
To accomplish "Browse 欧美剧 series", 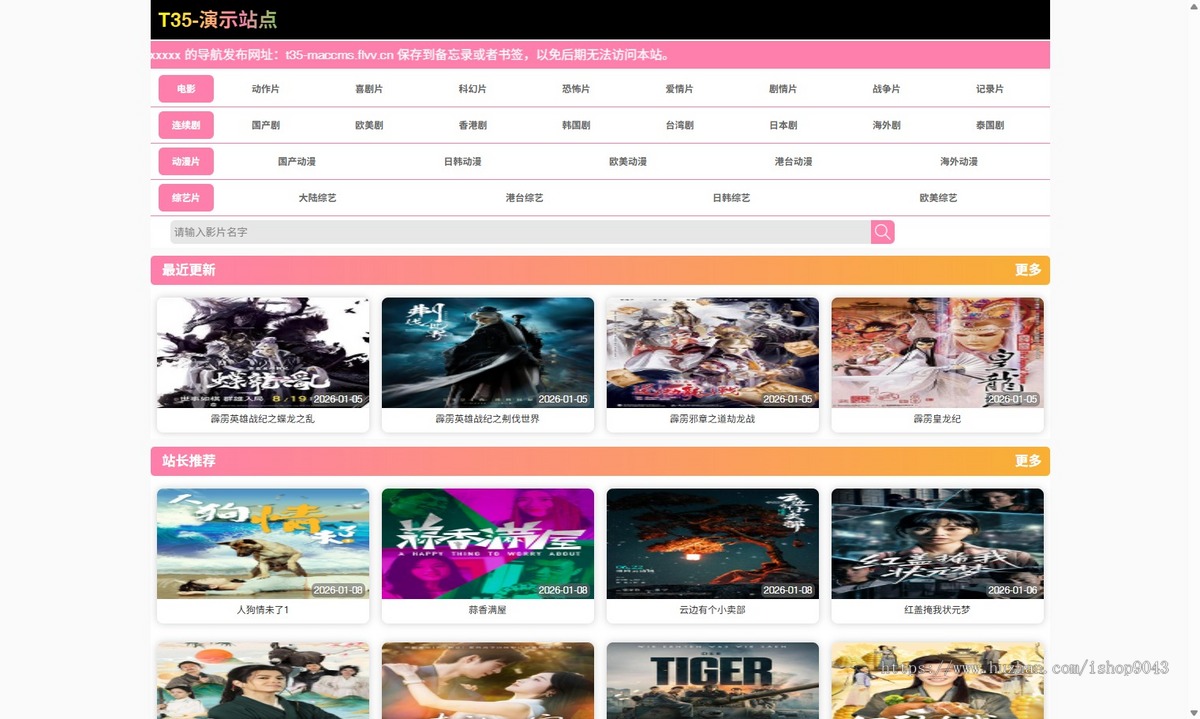I will pos(369,126).
